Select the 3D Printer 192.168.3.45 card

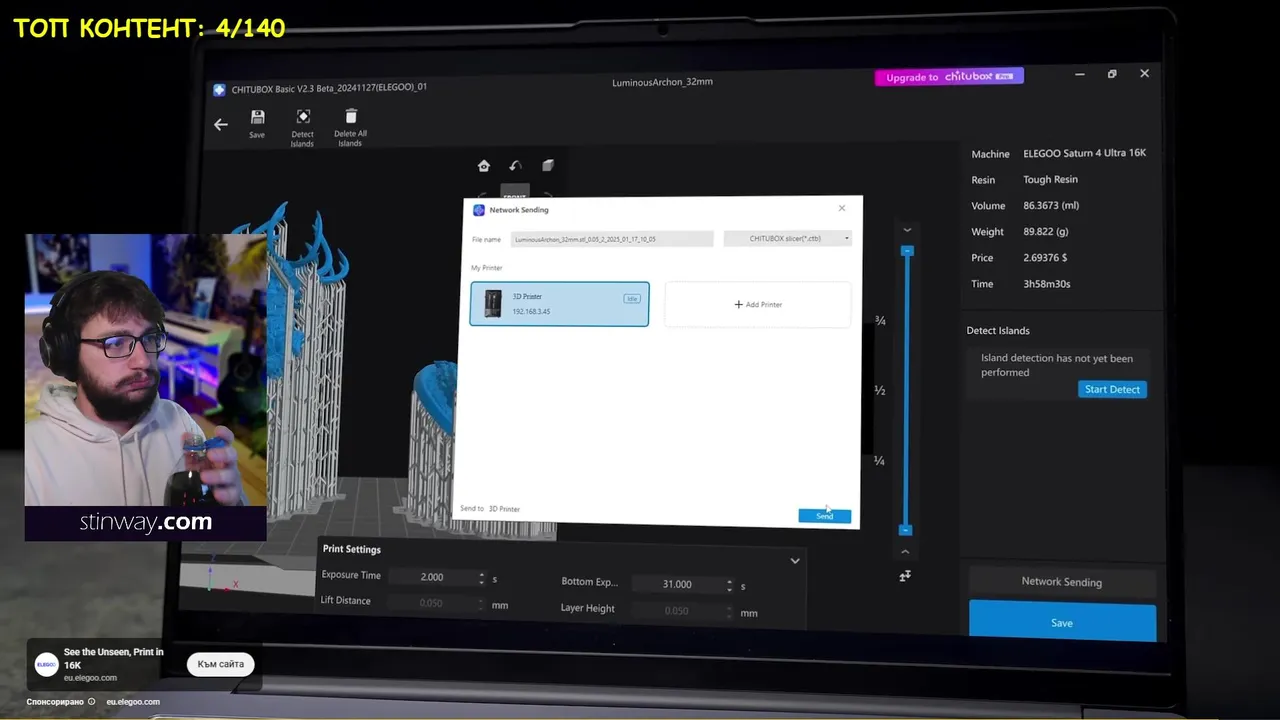coord(559,304)
